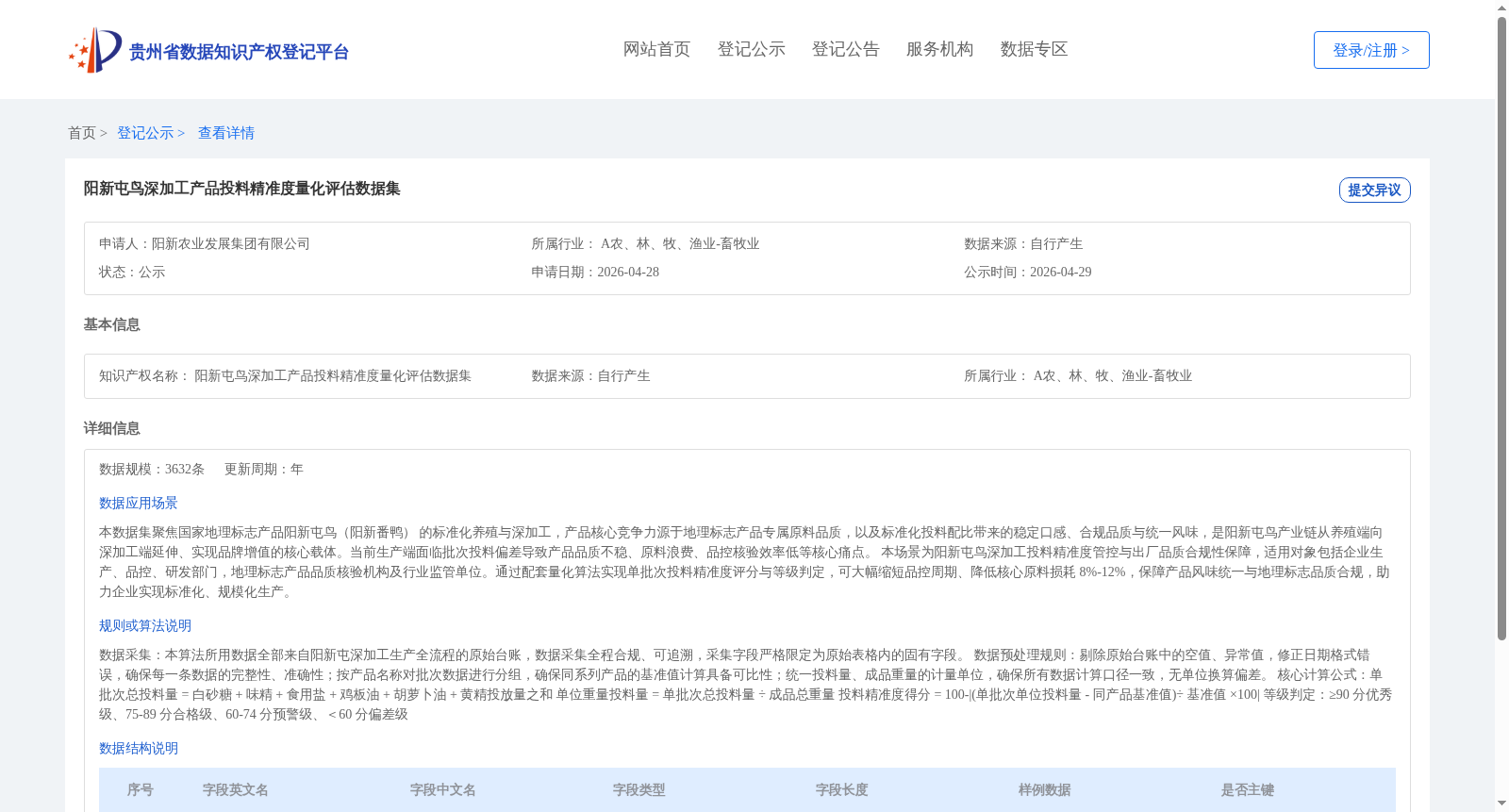Click the 公示时间：2026-04-29 text
The image size is (1509, 812).
[x=1028, y=272]
